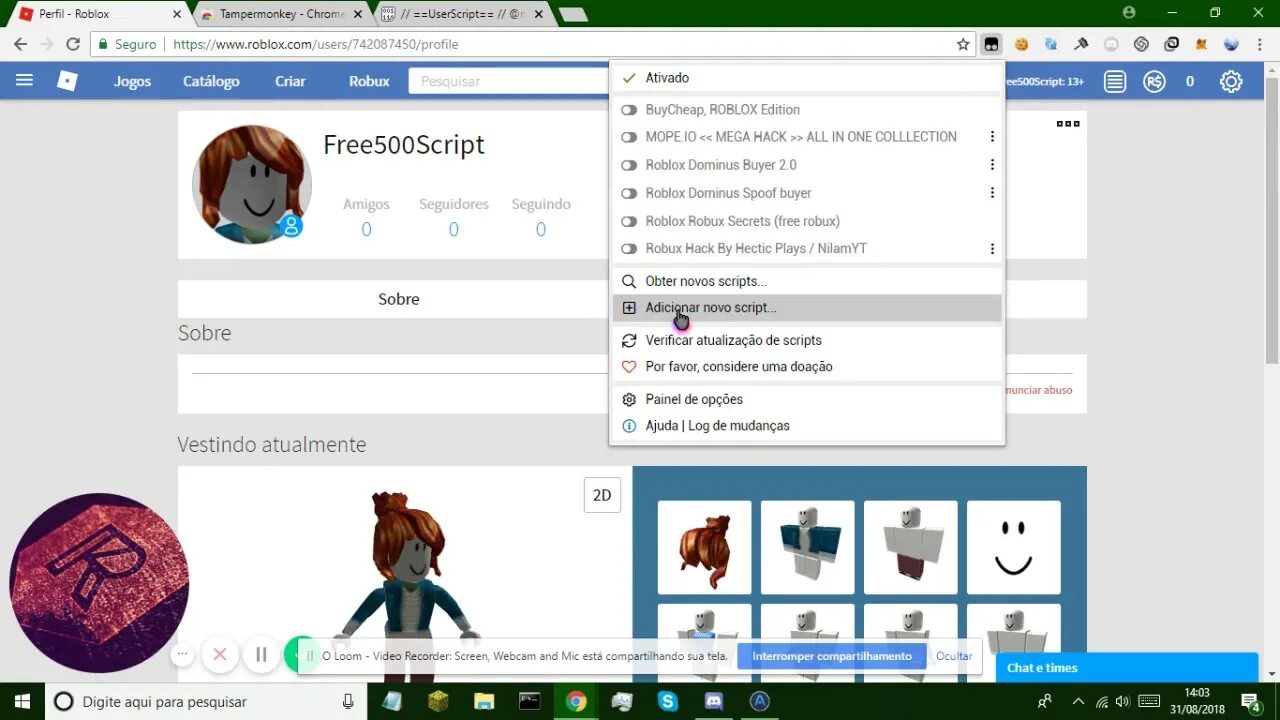Bookmark this page with the star
1280x720 pixels.
(x=963, y=44)
